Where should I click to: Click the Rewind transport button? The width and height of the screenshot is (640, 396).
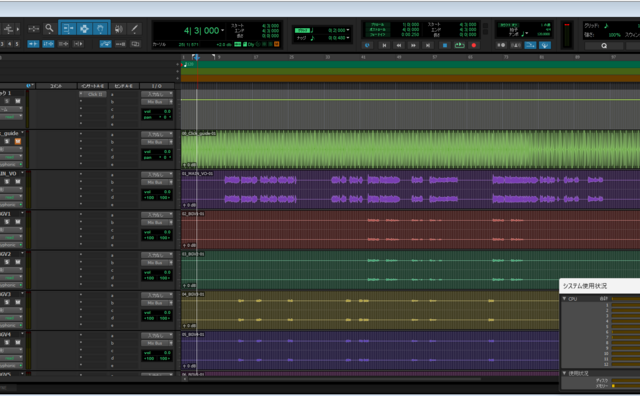point(399,45)
